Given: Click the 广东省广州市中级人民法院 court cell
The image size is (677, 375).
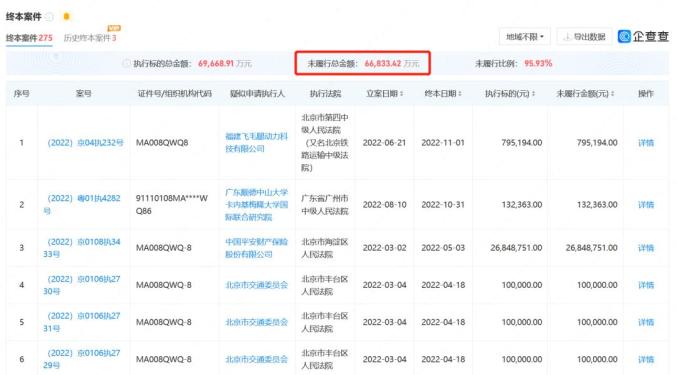Looking at the screenshot, I should [325, 205].
